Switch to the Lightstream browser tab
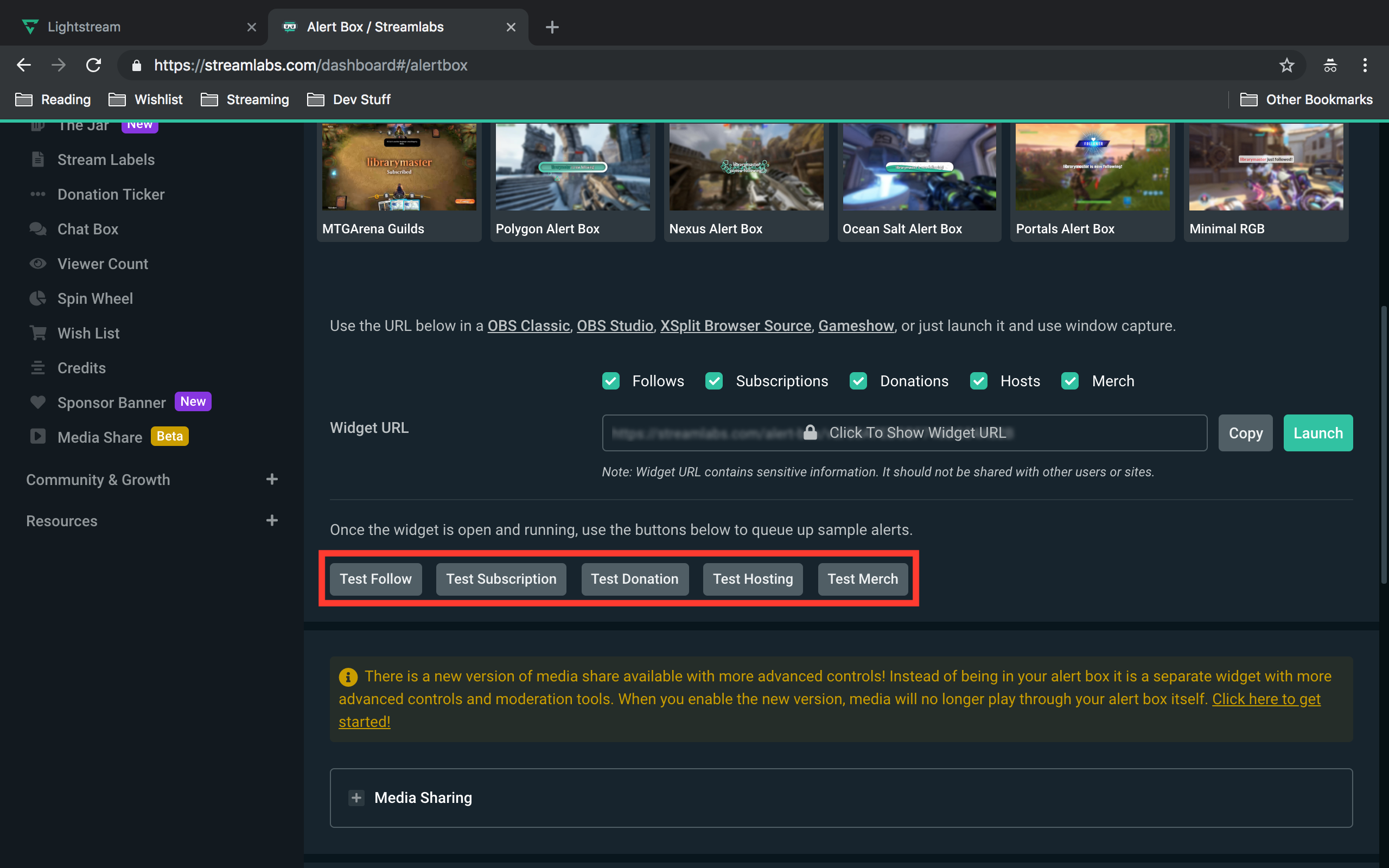 (x=83, y=27)
